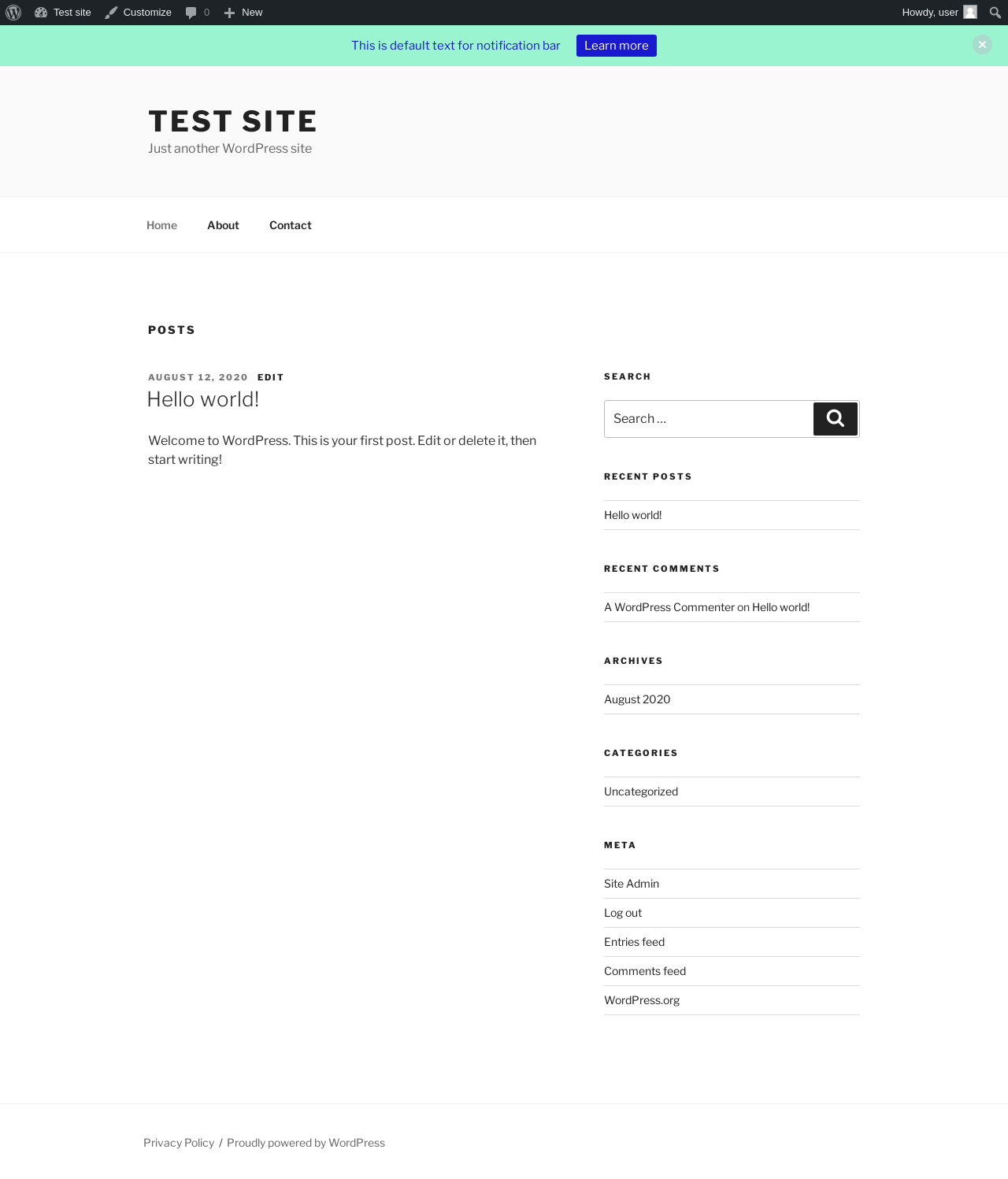Click the Learn more button
Viewport: 1008px width, 1179px height.
[x=616, y=46]
